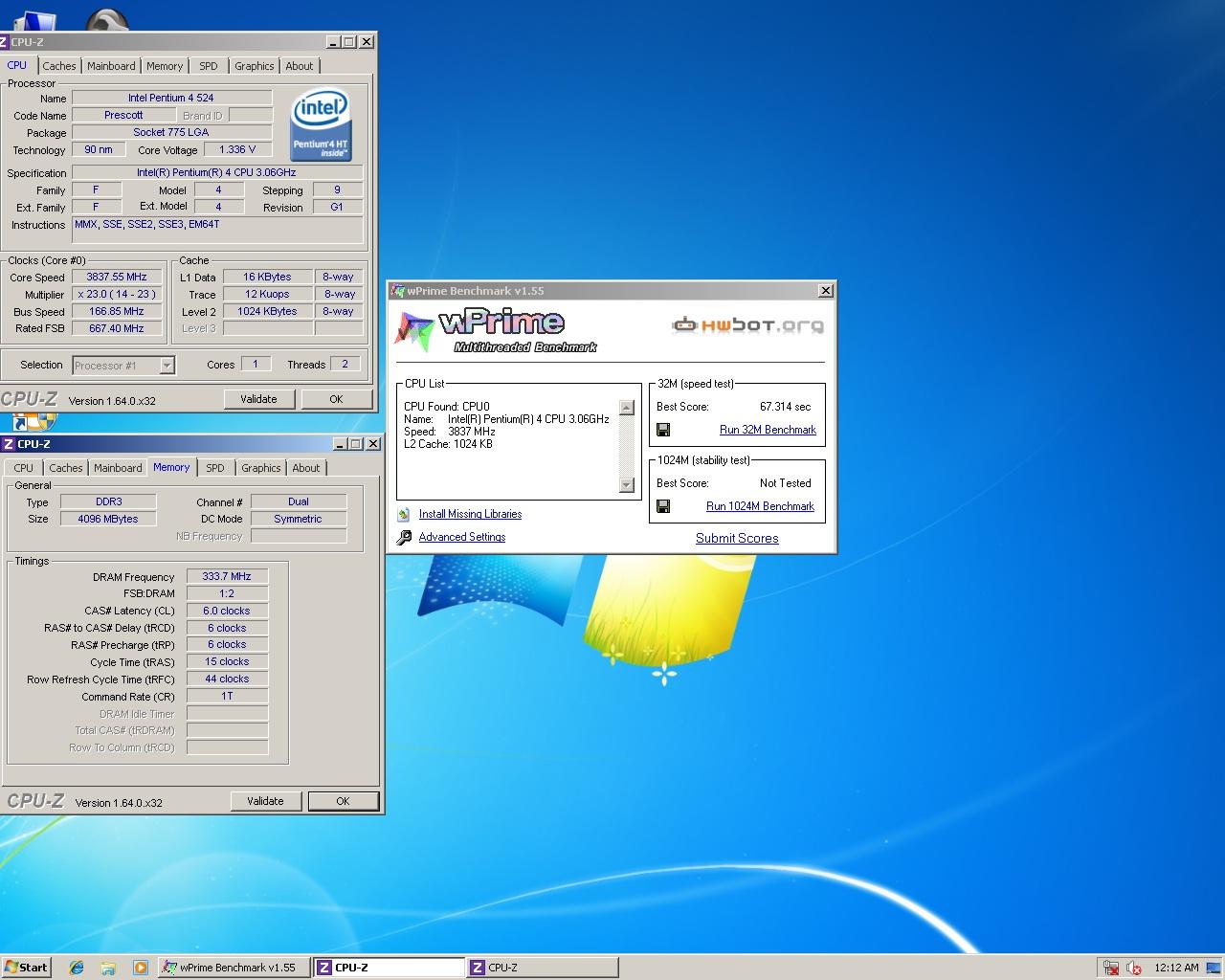This screenshot has height=980, width=1225.
Task: Close the wPrime Benchmark window
Action: pyautogui.click(x=826, y=291)
